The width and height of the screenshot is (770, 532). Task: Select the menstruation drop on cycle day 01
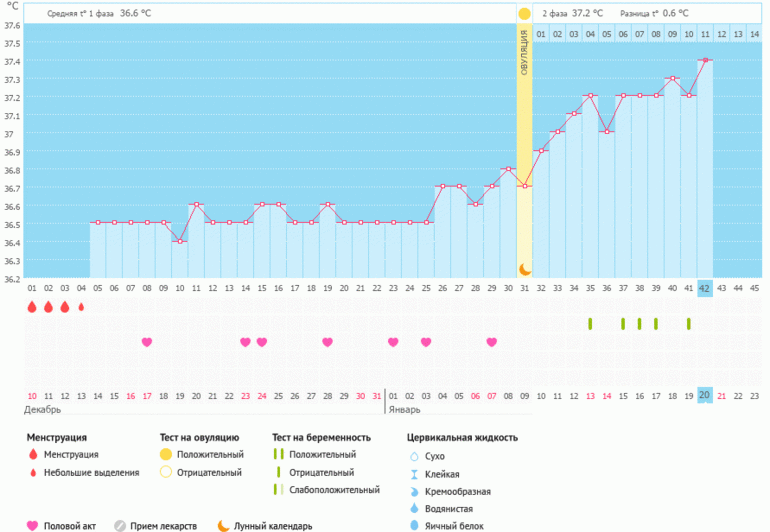point(32,308)
